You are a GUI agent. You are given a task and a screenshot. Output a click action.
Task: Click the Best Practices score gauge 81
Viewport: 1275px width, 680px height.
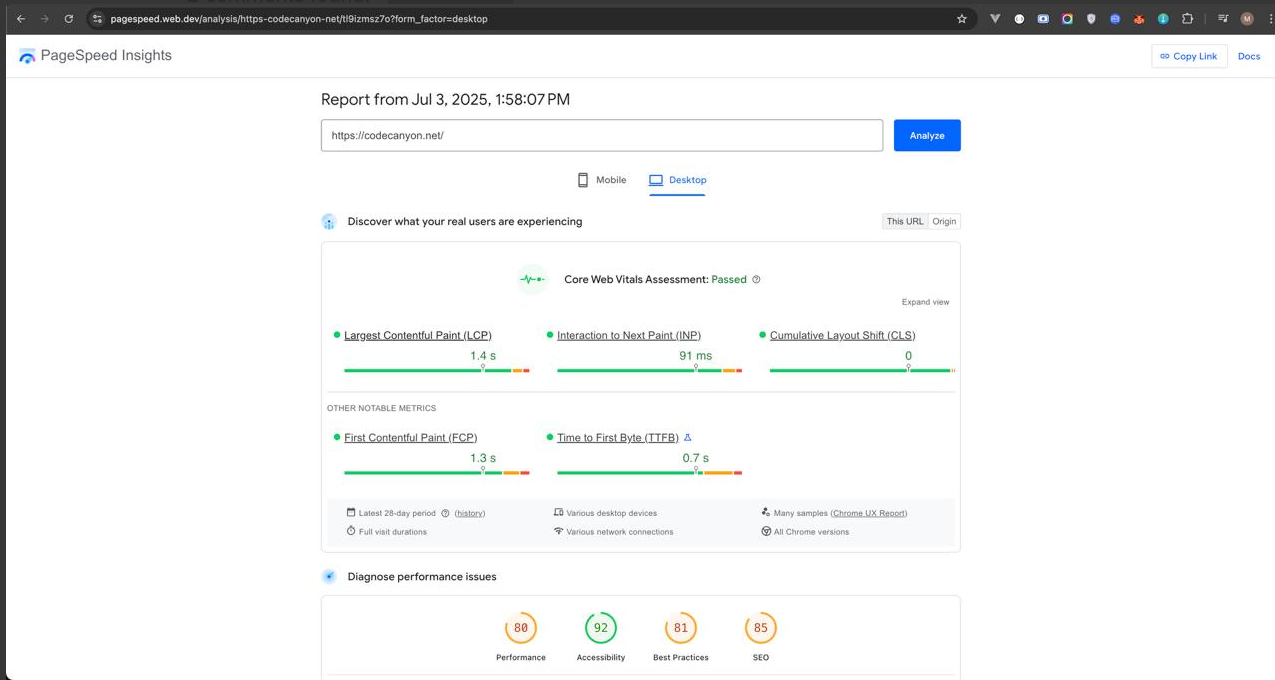681,628
